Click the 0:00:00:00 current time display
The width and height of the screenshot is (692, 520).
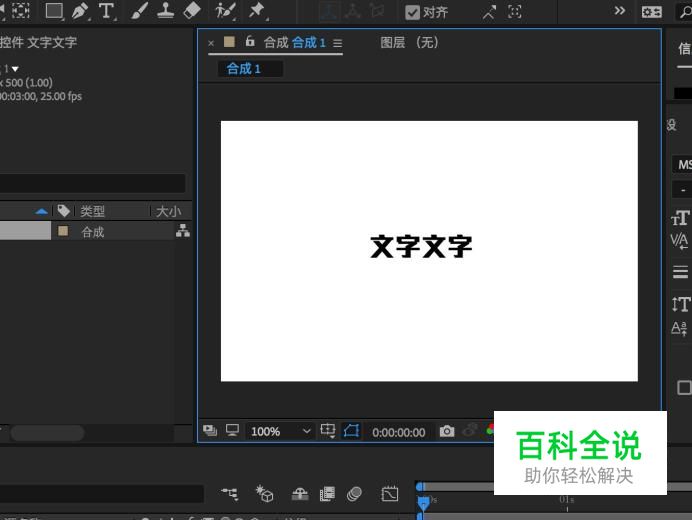click(x=399, y=433)
